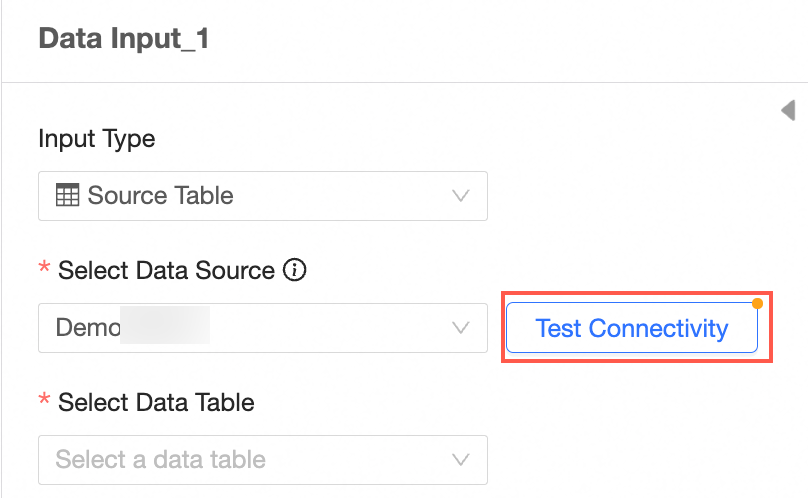Click the red asterisk before Select Data Source
This screenshot has width=808, height=498.
click(x=44, y=271)
